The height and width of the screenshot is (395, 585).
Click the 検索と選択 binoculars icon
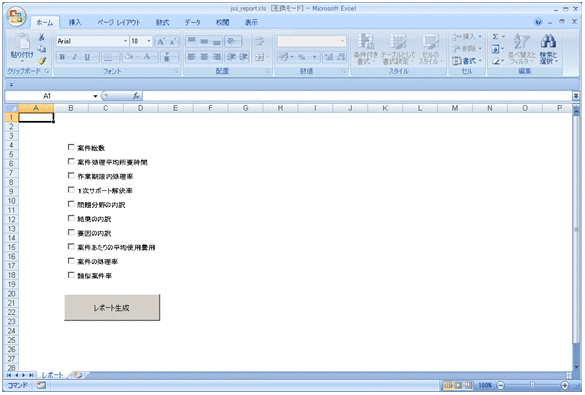click(x=548, y=41)
